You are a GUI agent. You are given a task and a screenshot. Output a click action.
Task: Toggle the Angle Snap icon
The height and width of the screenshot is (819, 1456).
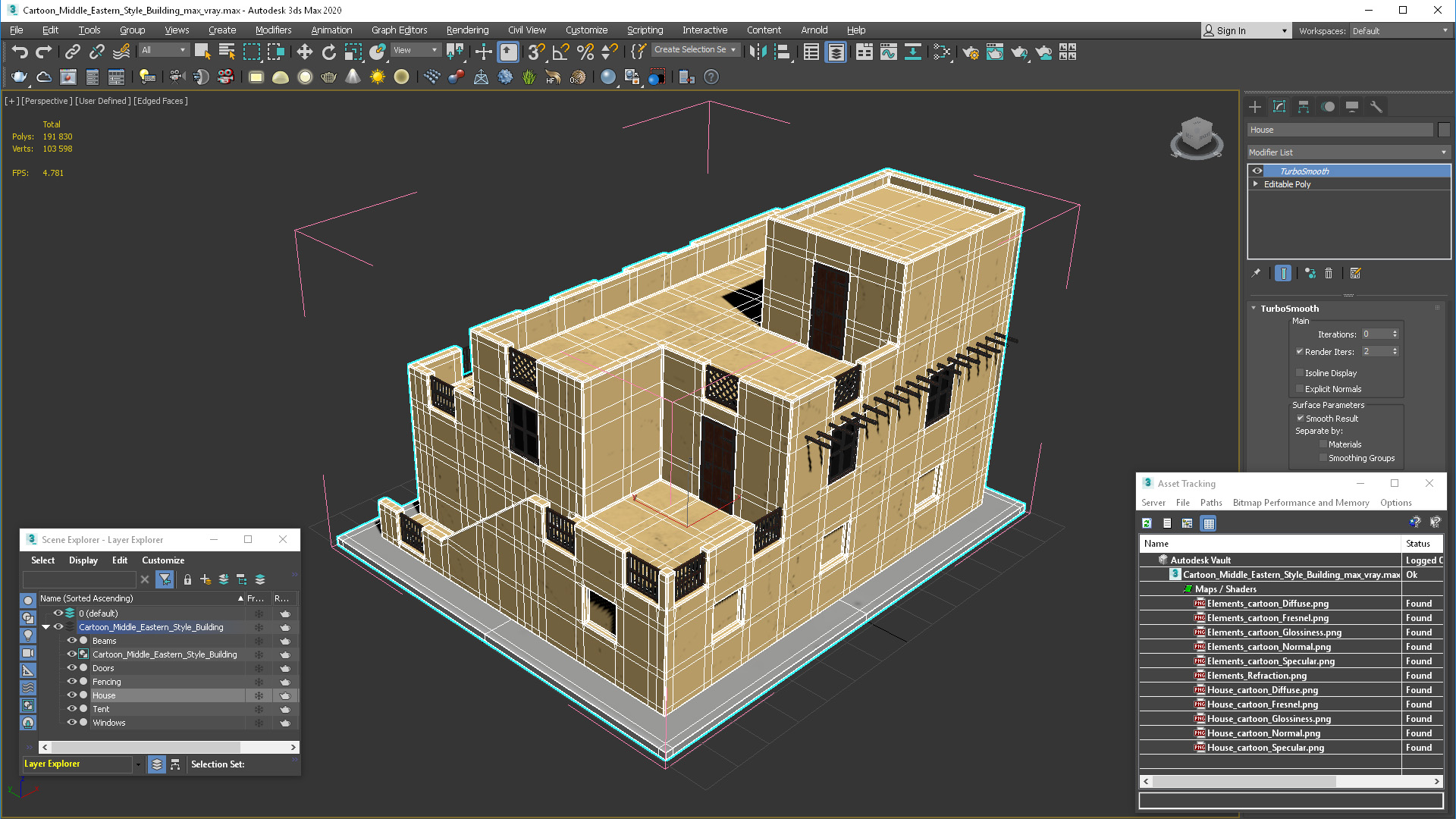tap(561, 52)
